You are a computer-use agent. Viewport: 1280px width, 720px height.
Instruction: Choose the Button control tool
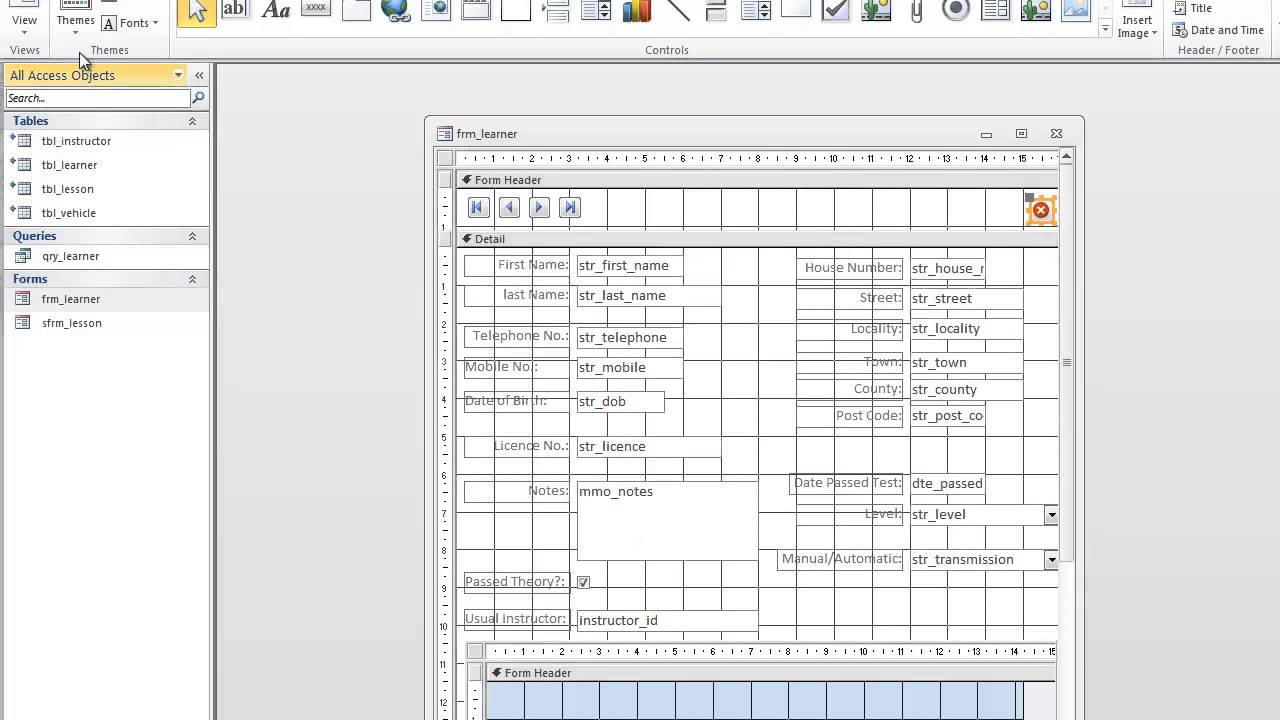click(x=316, y=10)
